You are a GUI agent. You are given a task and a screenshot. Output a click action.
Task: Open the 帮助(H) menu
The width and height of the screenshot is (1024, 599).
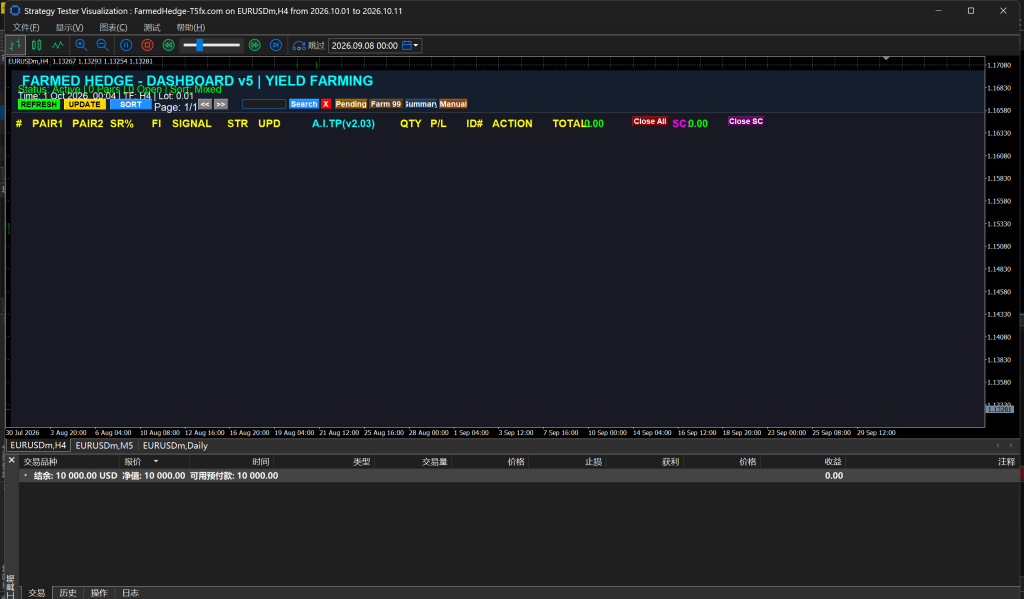[x=191, y=27]
